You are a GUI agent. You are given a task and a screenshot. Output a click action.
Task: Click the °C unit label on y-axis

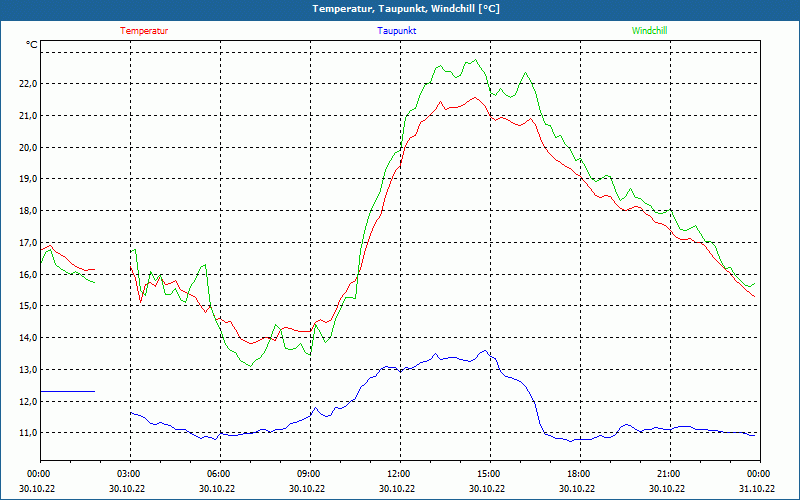point(32,45)
